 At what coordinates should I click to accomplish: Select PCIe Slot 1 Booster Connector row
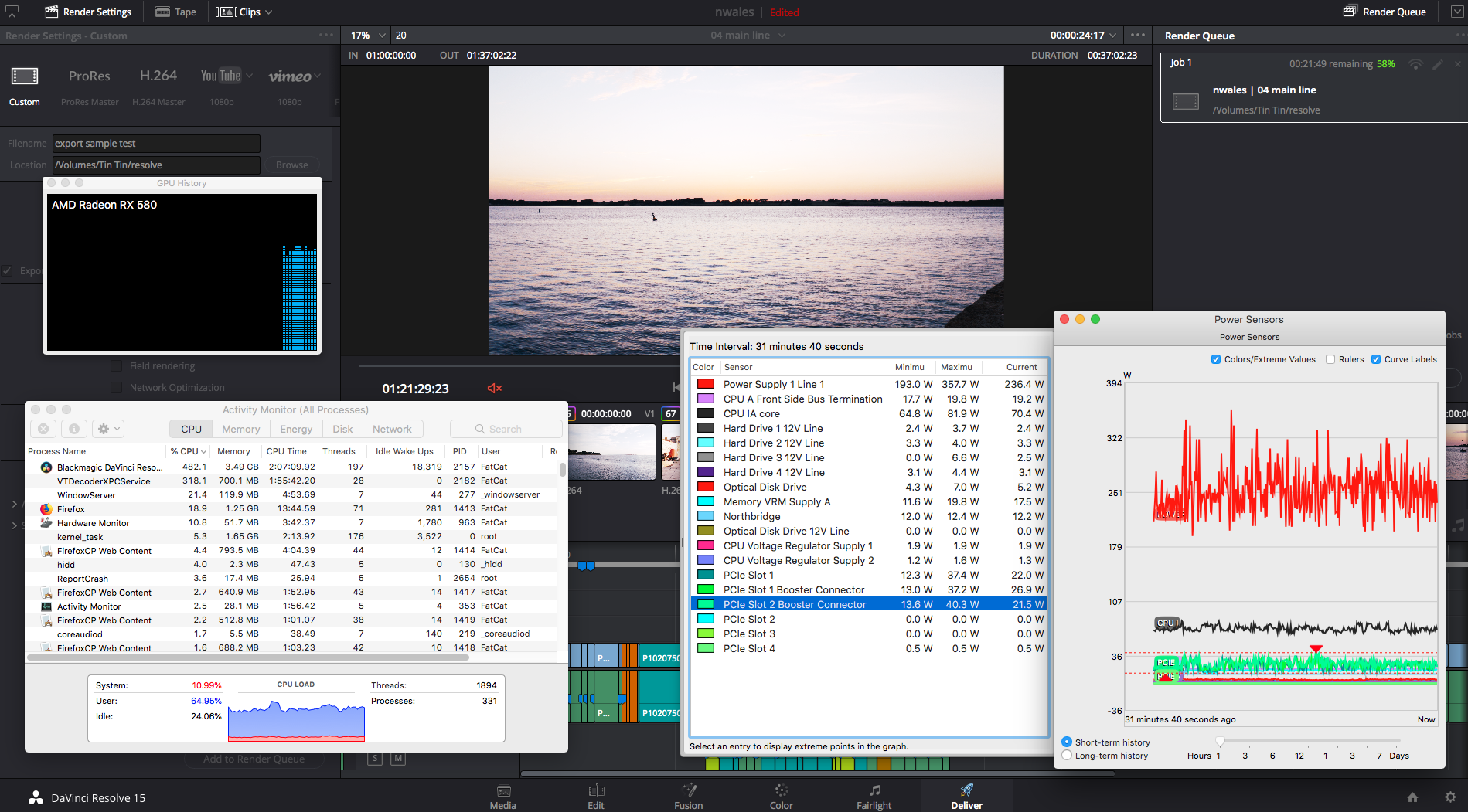coord(869,589)
